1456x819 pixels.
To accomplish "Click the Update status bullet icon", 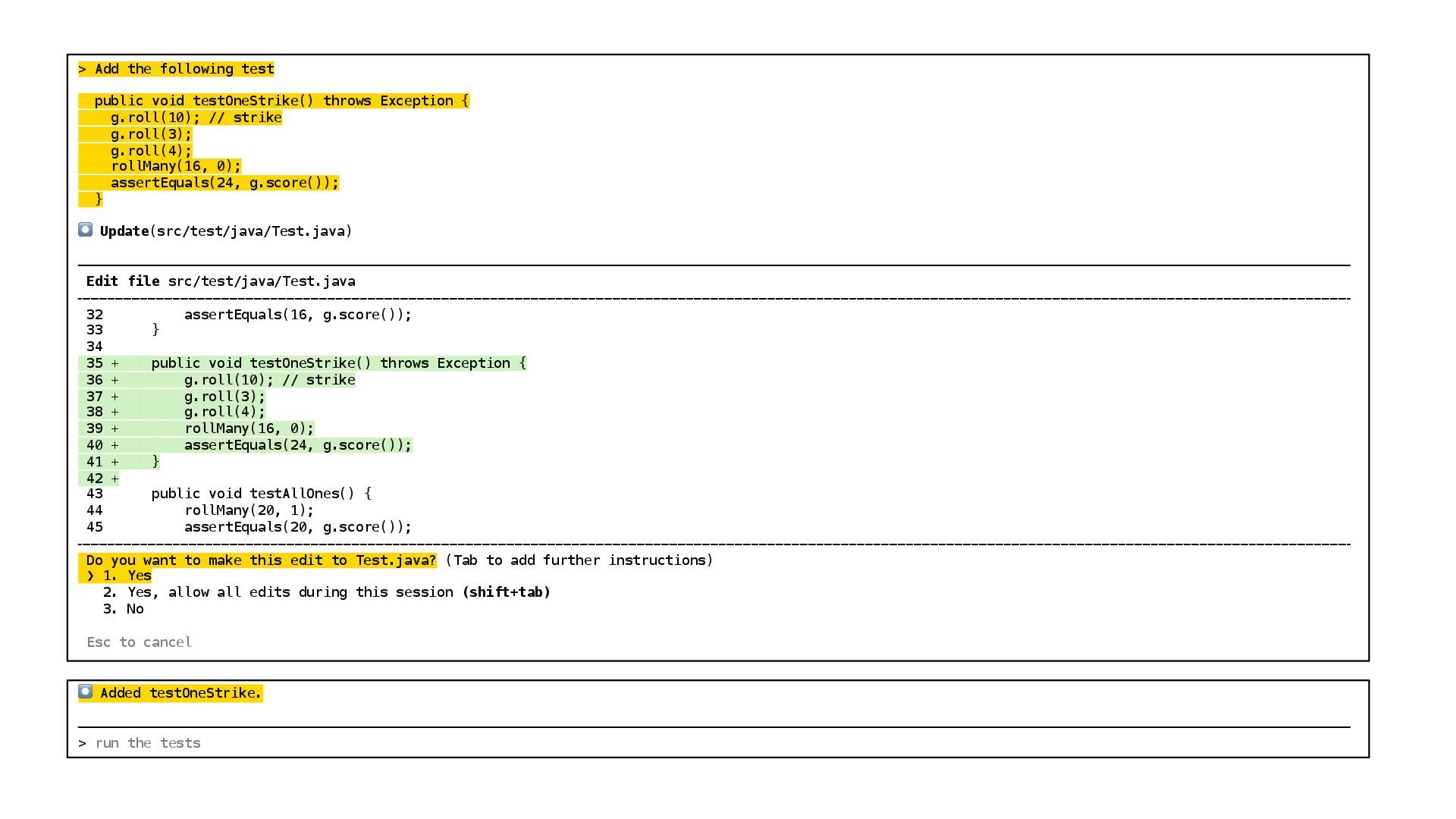I will 86,230.
